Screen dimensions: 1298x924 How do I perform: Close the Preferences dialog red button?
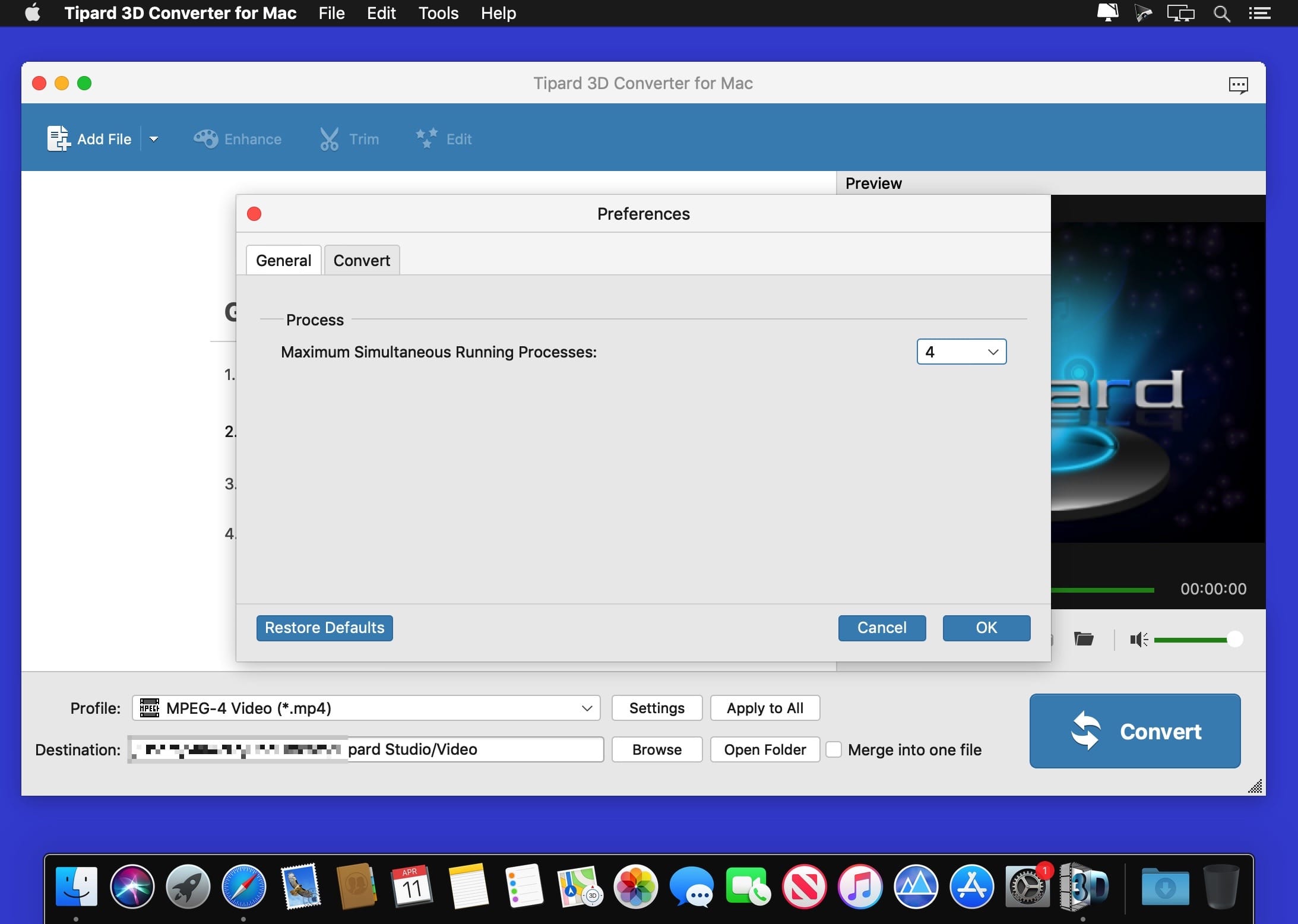[x=254, y=214]
